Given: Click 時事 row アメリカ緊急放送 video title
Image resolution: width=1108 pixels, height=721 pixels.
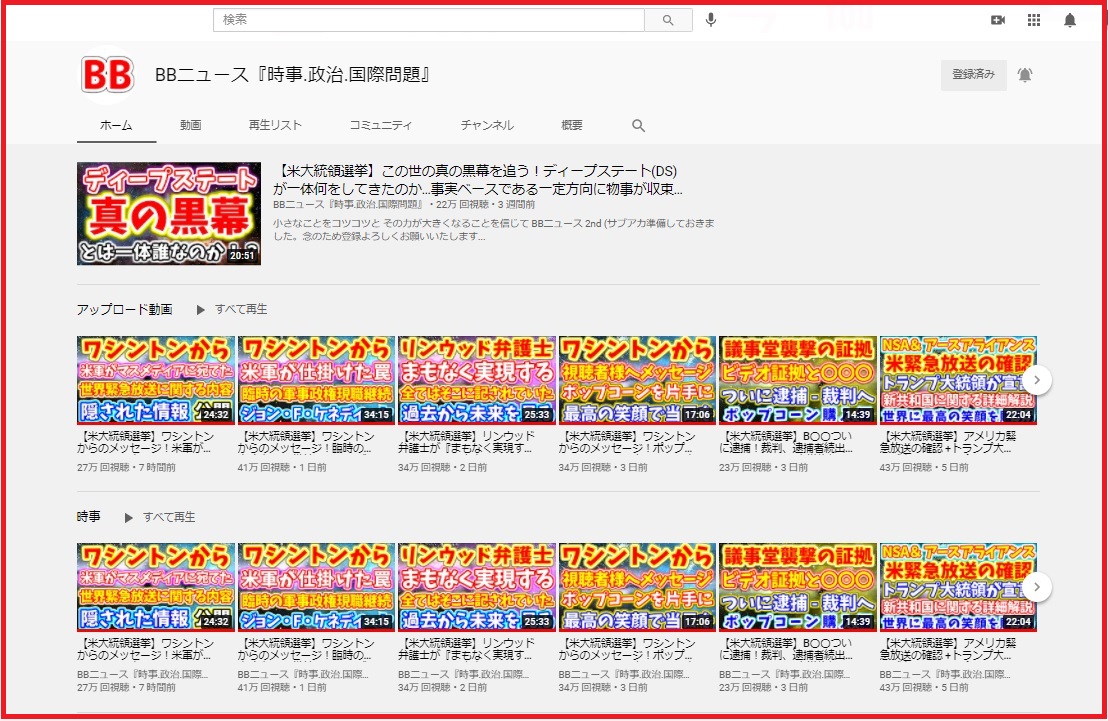Looking at the screenshot, I should [948, 650].
